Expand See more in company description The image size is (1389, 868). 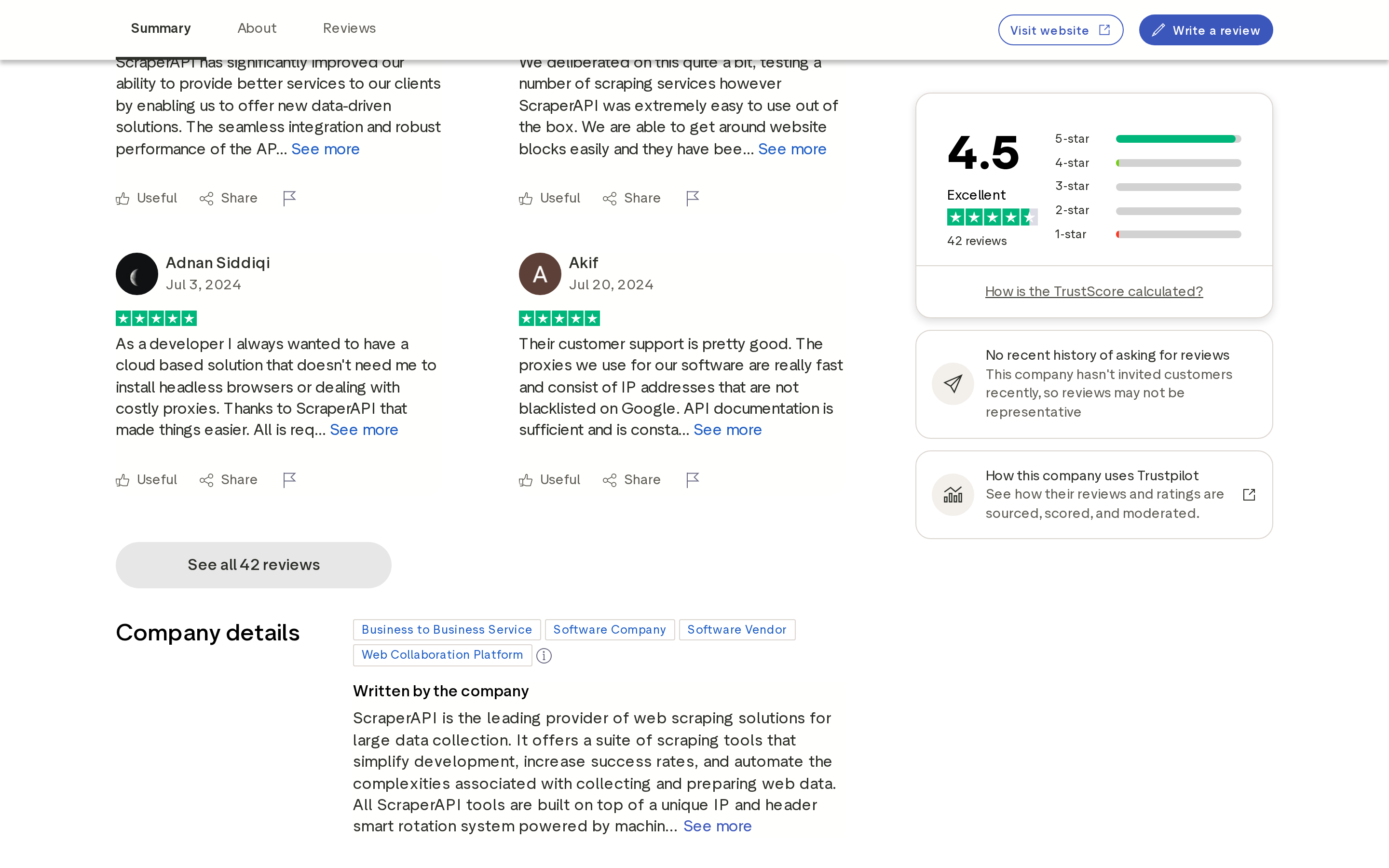(x=717, y=826)
